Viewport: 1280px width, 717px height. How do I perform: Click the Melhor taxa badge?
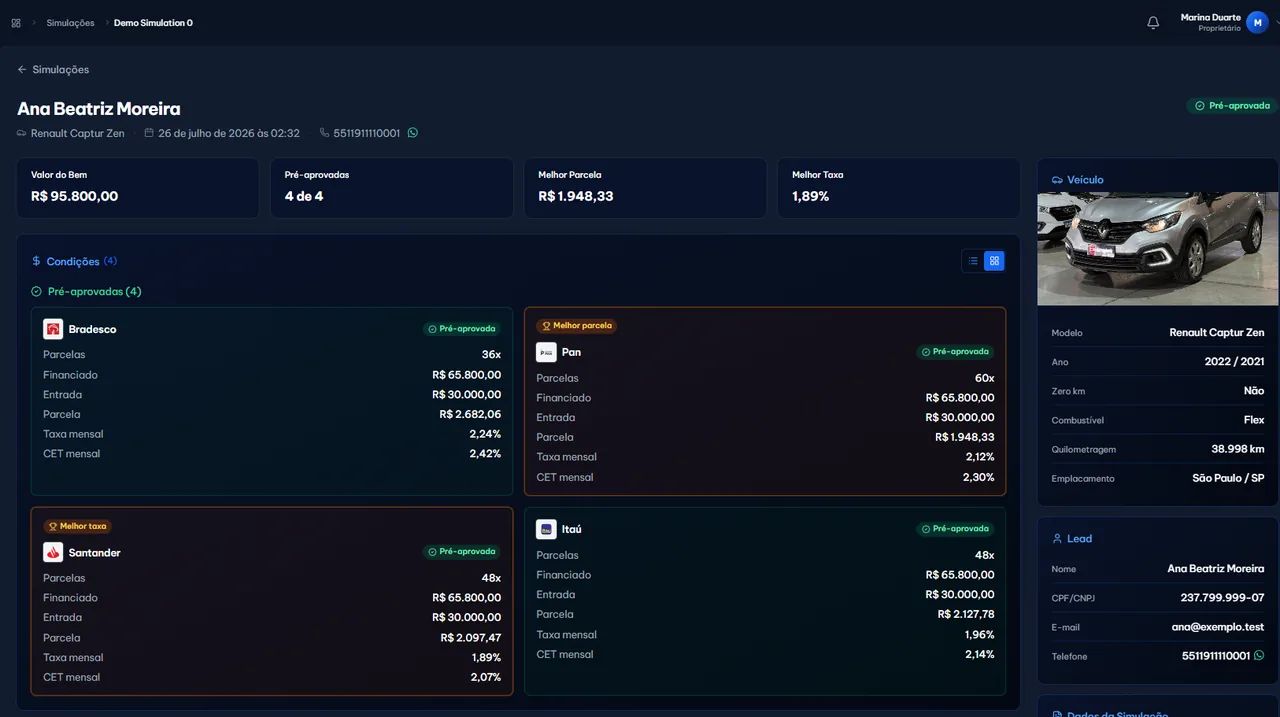[x=77, y=526]
